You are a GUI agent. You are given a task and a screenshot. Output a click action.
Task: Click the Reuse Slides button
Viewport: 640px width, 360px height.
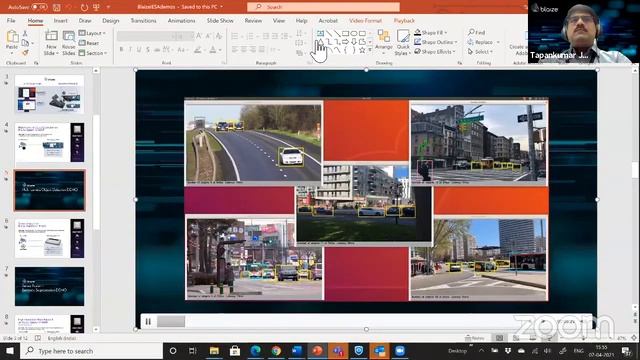tap(69, 42)
